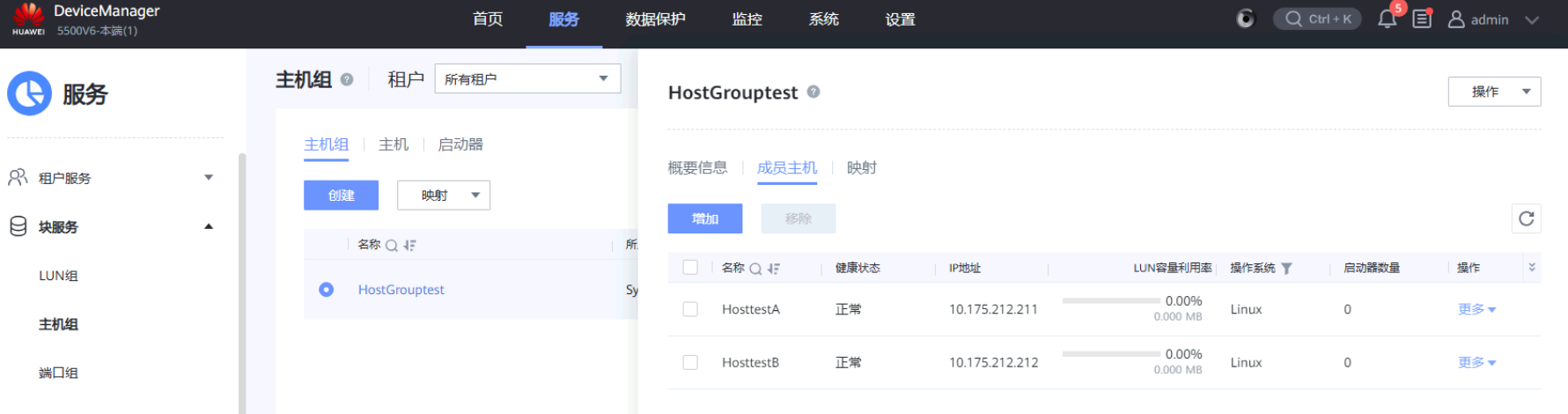Click HosttestA LUN capacity usage bar
Viewport: 1568px width, 414px height.
1111,301
